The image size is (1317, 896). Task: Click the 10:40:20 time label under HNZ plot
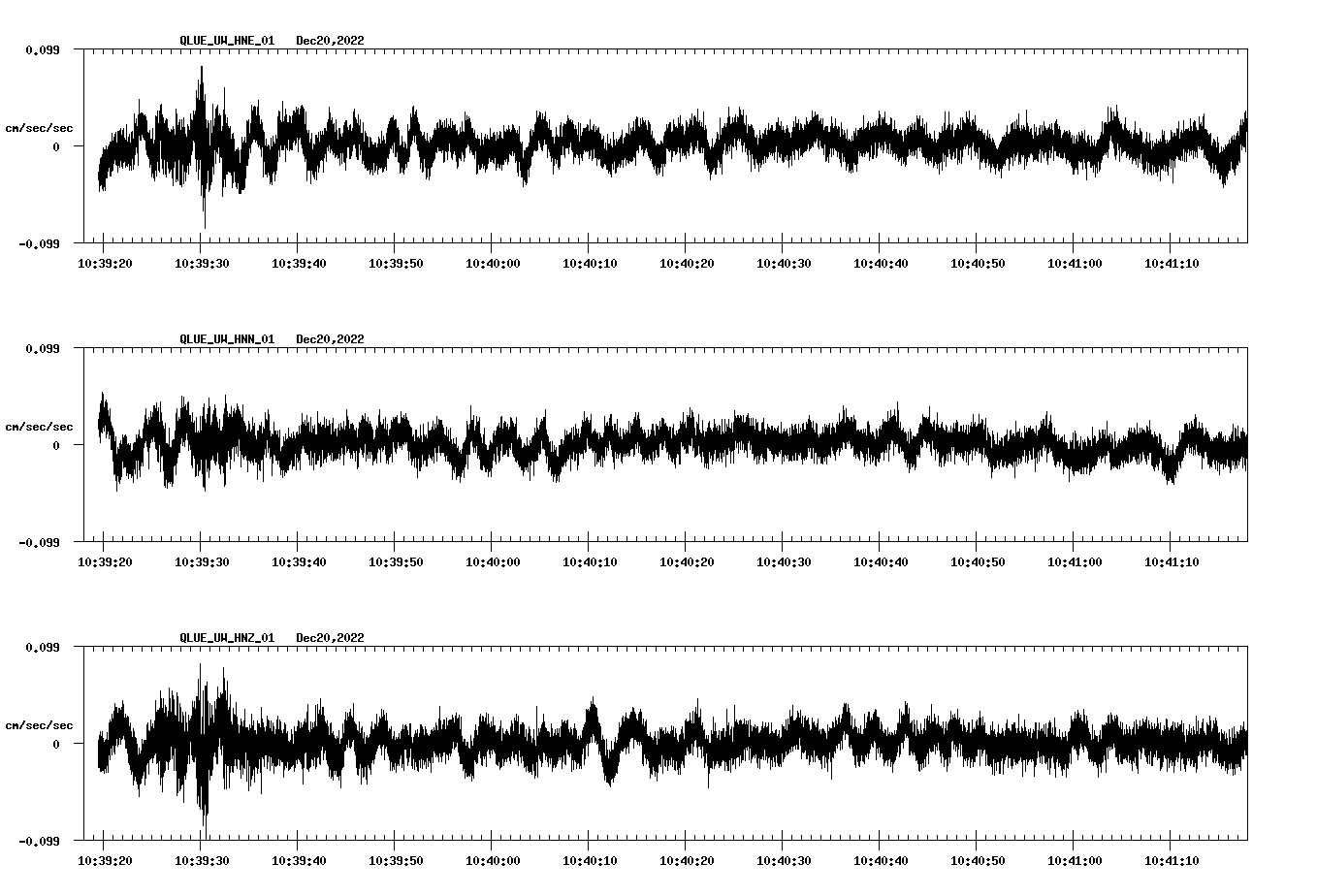coord(687,860)
